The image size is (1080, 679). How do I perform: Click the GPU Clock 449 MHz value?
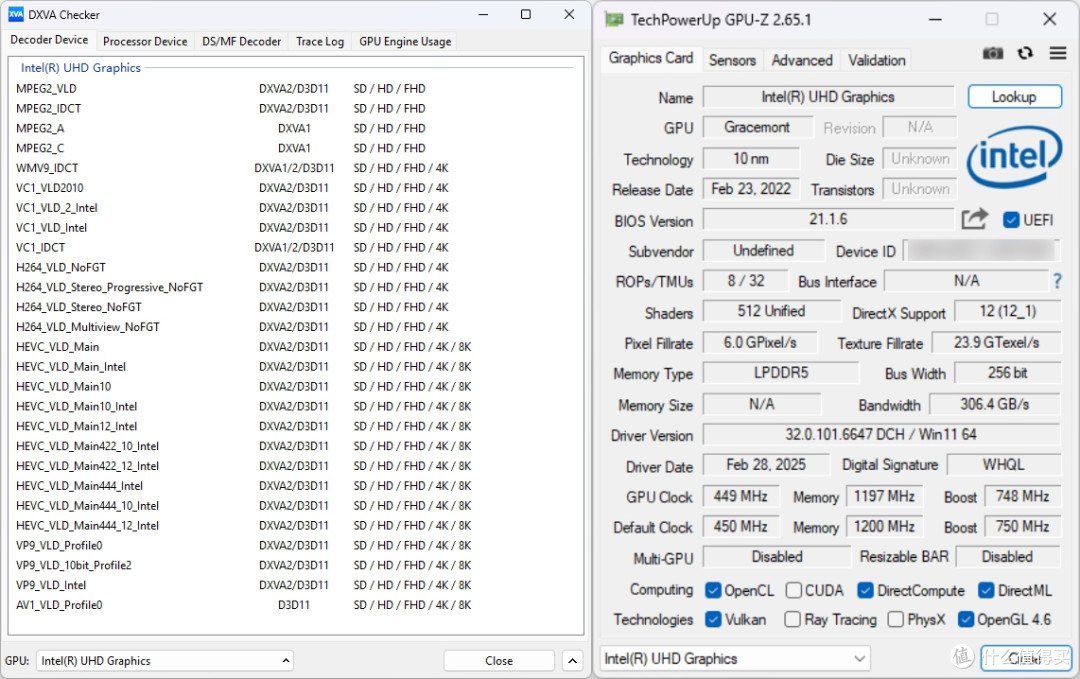click(740, 496)
